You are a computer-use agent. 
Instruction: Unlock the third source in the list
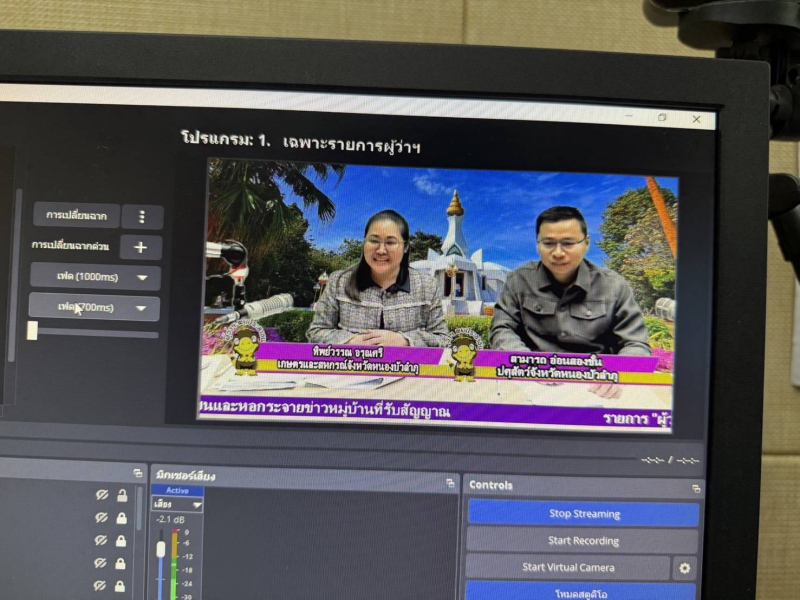122,541
